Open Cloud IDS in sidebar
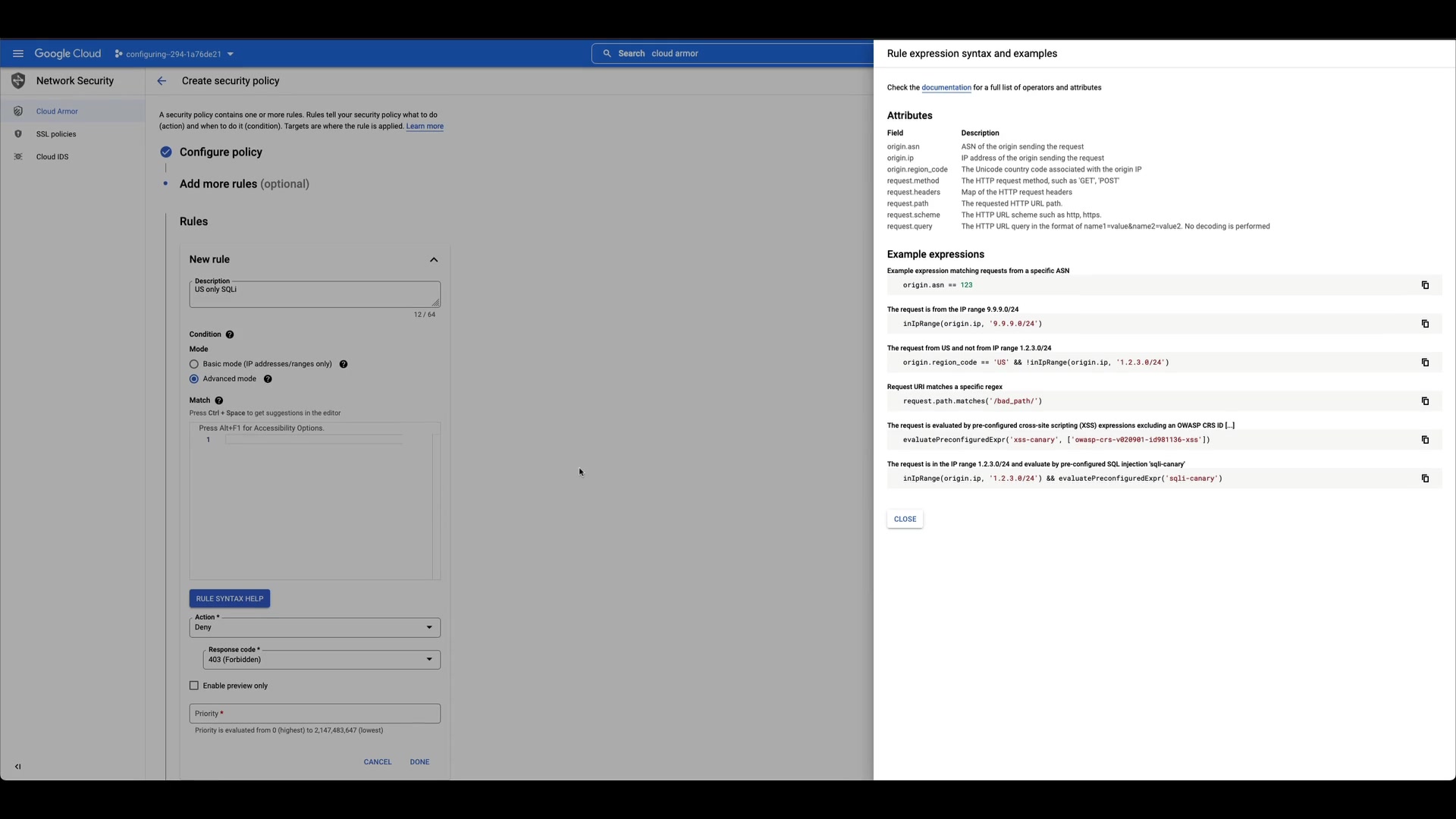The width and height of the screenshot is (1456, 819). (x=52, y=157)
